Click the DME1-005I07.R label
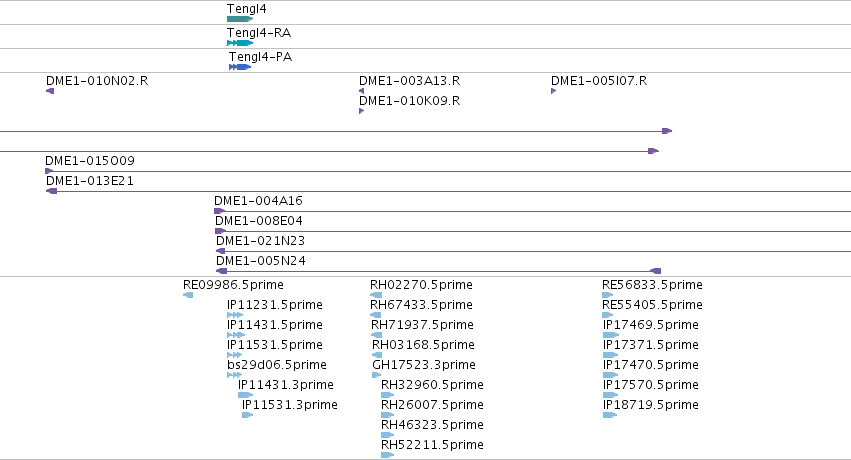This screenshot has height=460, width=851. (x=599, y=81)
